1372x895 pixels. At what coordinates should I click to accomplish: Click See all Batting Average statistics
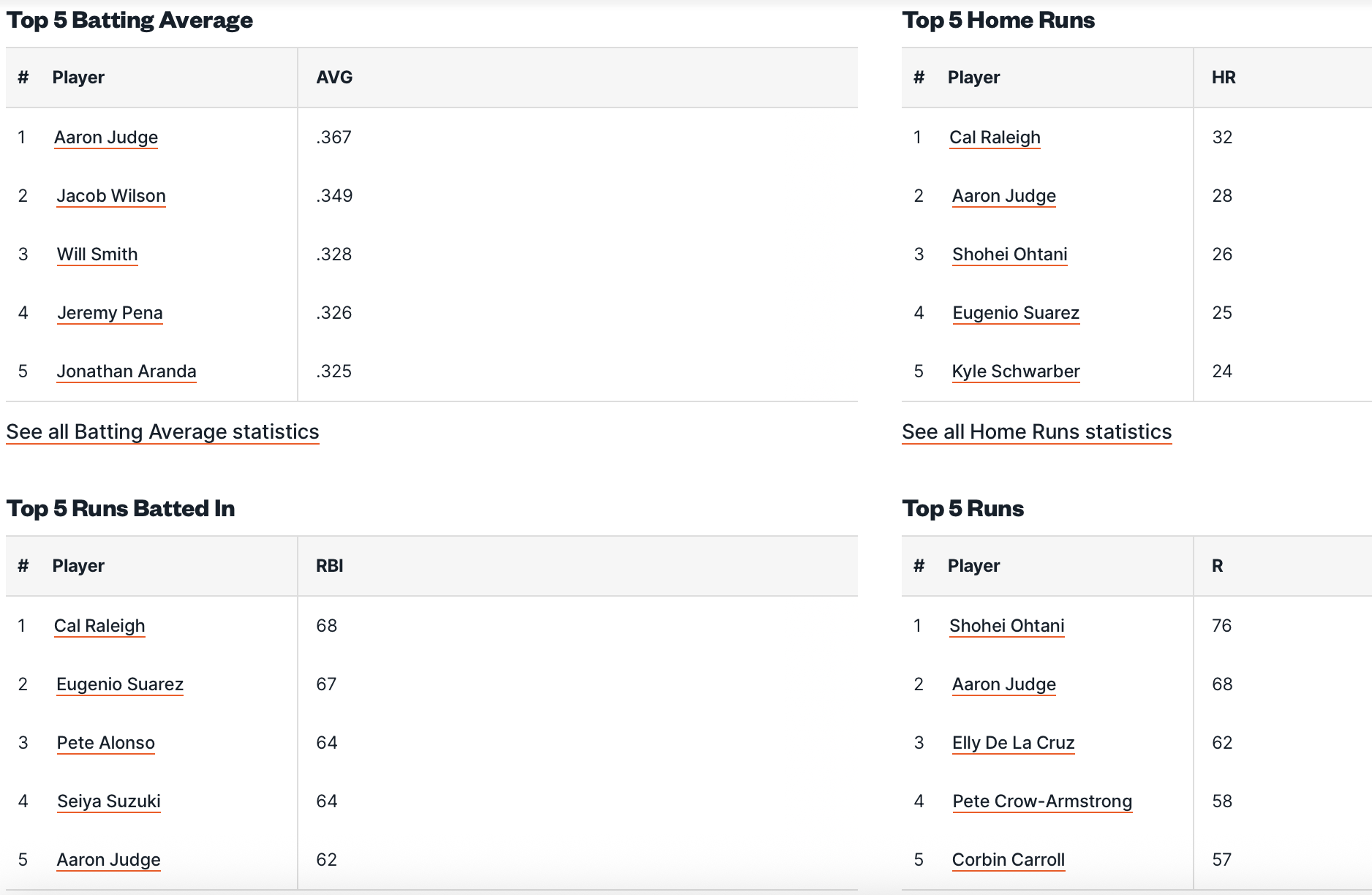tap(162, 432)
